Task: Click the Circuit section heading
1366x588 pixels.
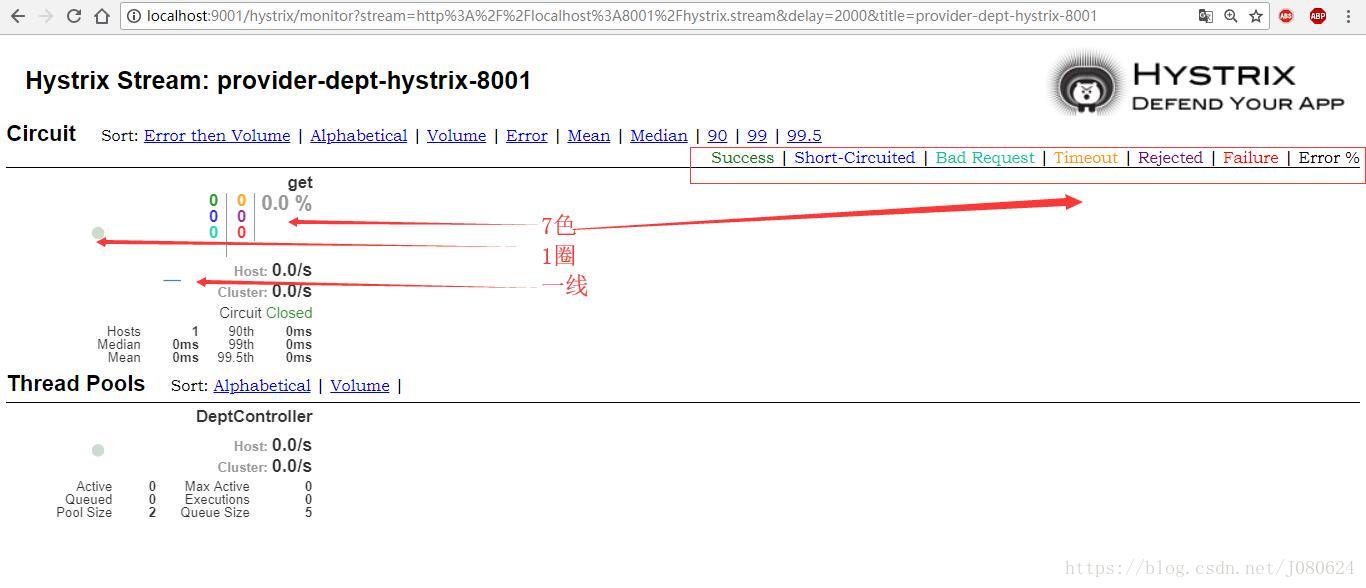Action: 41,134
